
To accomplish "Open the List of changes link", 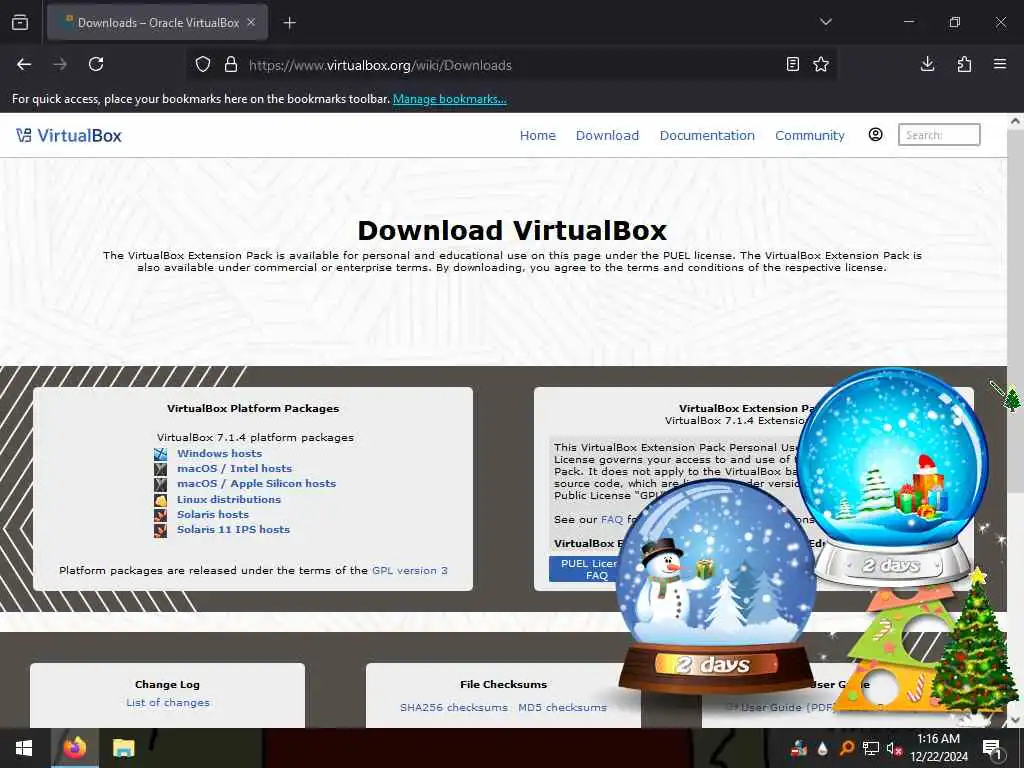I will click(168, 702).
